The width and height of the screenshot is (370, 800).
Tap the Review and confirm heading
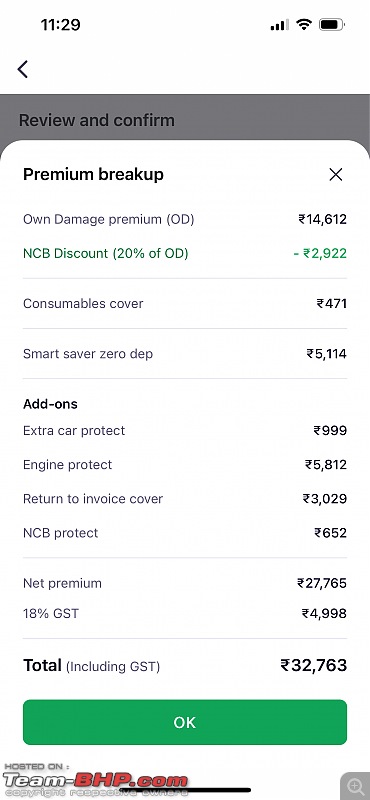click(97, 120)
